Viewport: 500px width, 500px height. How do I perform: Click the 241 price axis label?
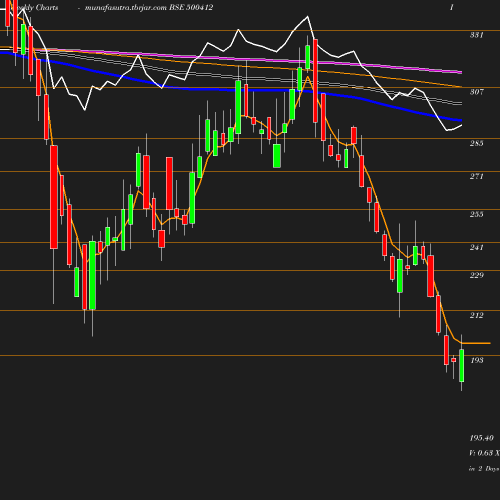[x=476, y=247]
